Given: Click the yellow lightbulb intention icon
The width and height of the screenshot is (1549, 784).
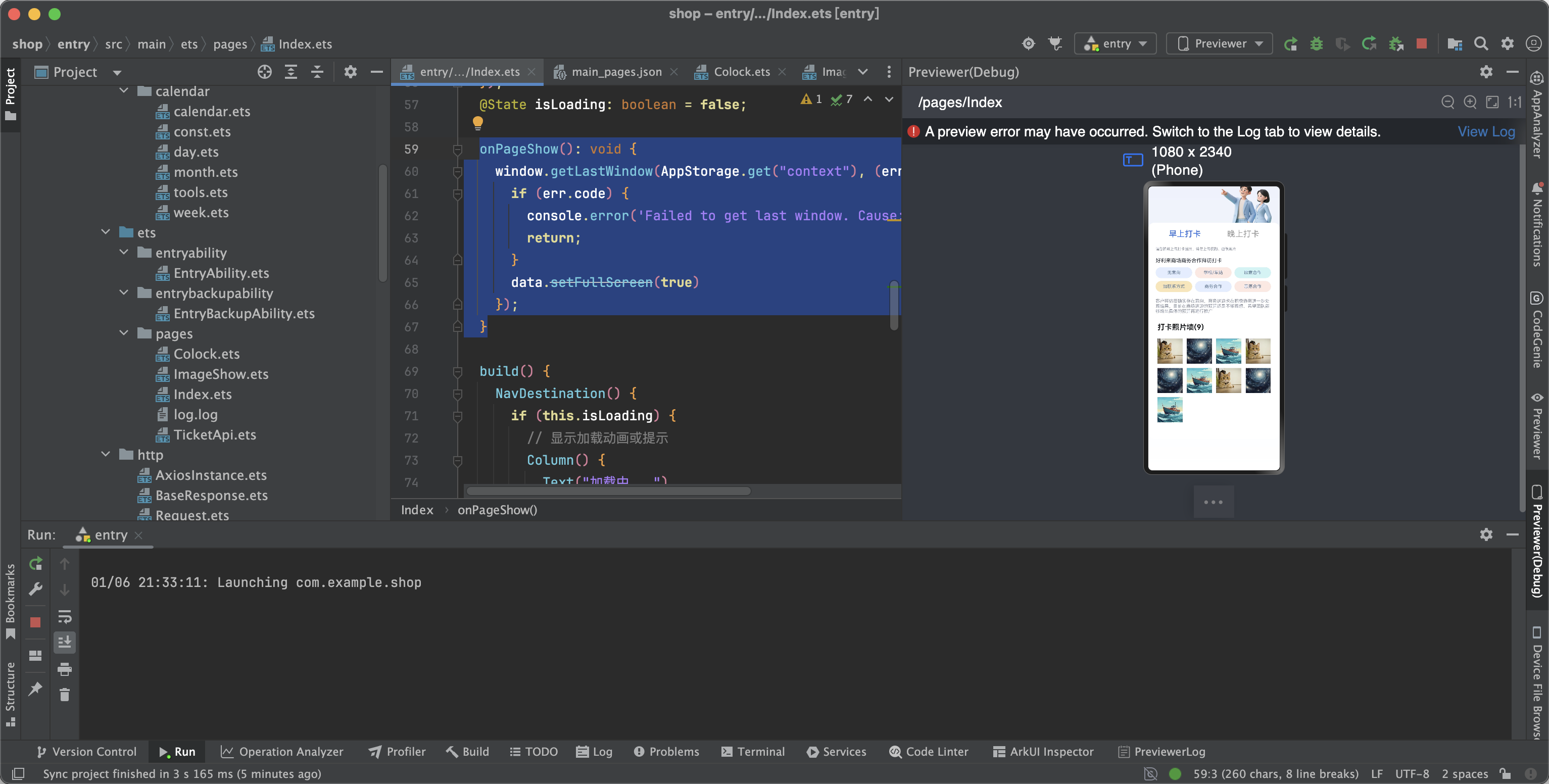Looking at the screenshot, I should [478, 123].
